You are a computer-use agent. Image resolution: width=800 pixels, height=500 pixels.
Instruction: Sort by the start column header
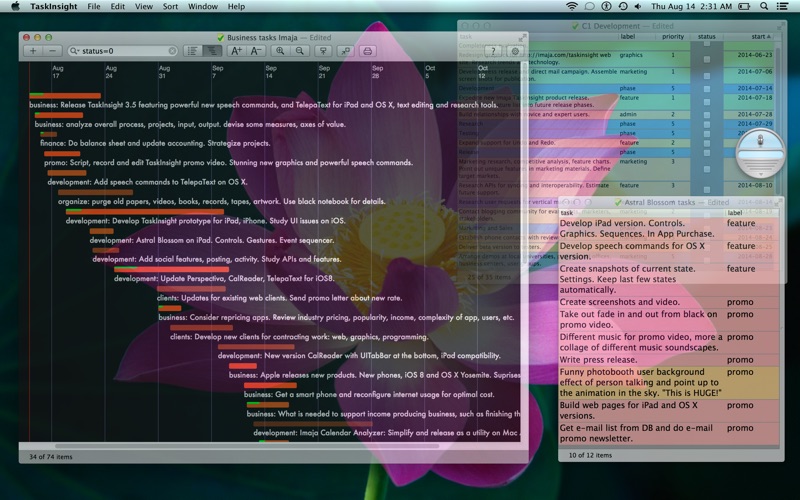(x=760, y=36)
